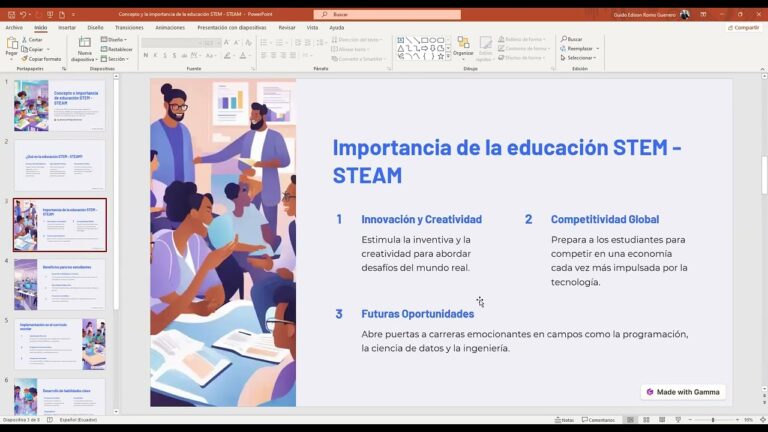Switch to Reading view in status bar
Screen dimensions: 768x432
click(662, 420)
